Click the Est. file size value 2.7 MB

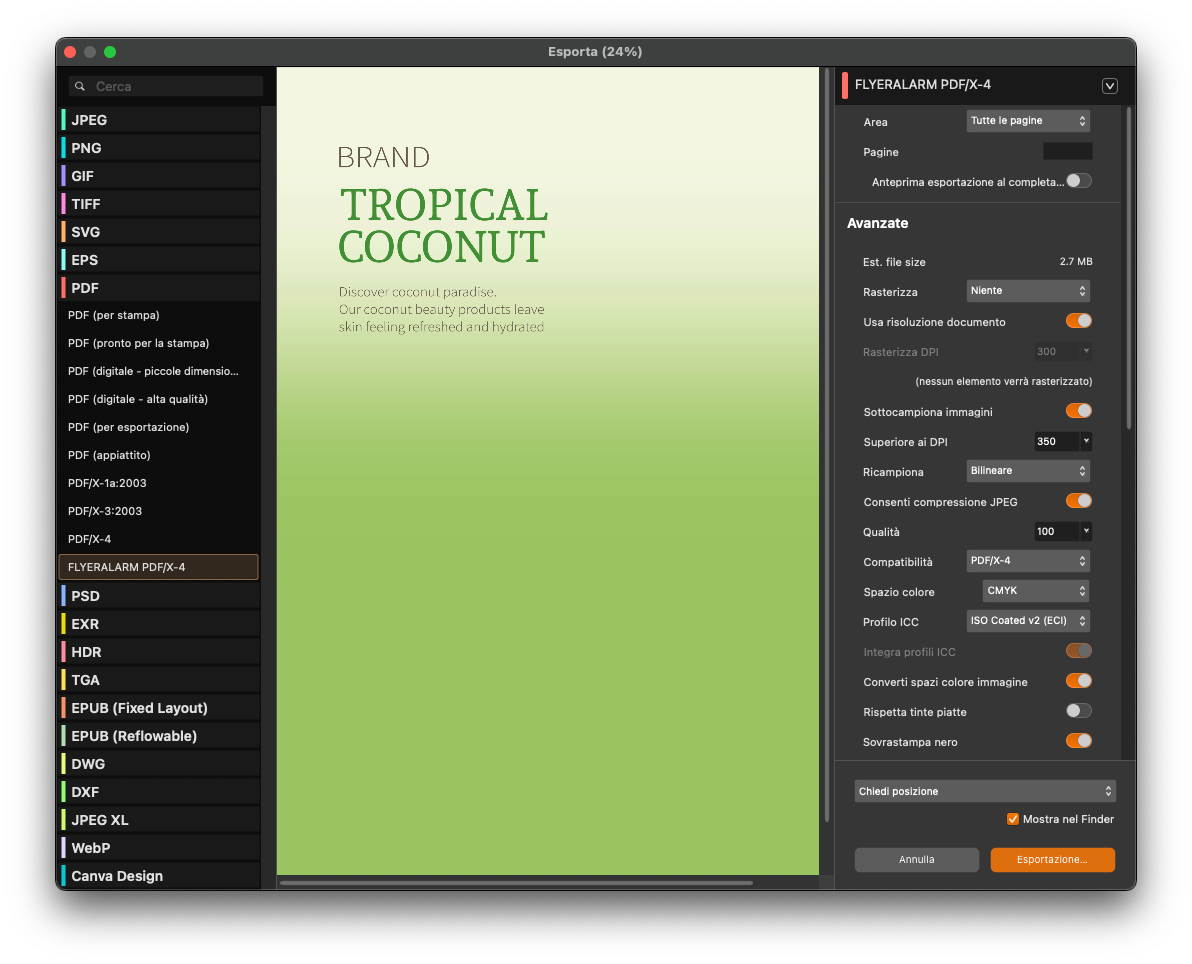tap(1076, 262)
